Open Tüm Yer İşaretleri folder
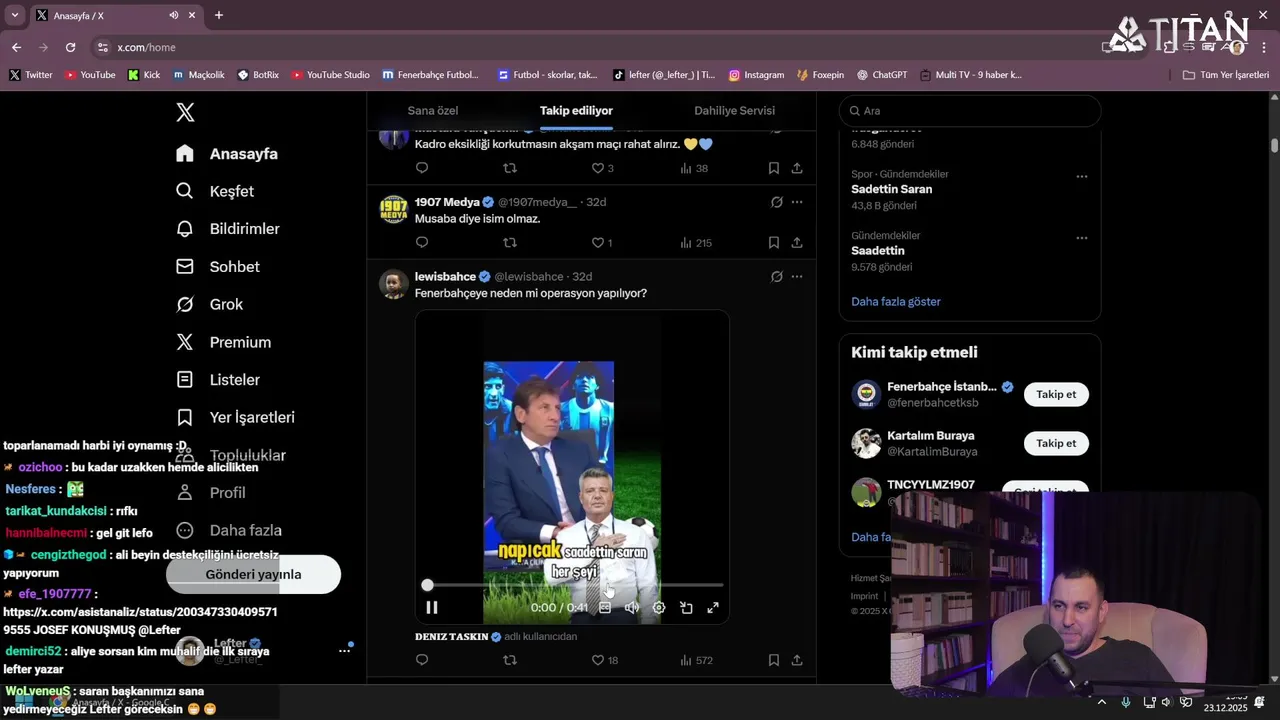The height and width of the screenshot is (720, 1280). [1225, 75]
